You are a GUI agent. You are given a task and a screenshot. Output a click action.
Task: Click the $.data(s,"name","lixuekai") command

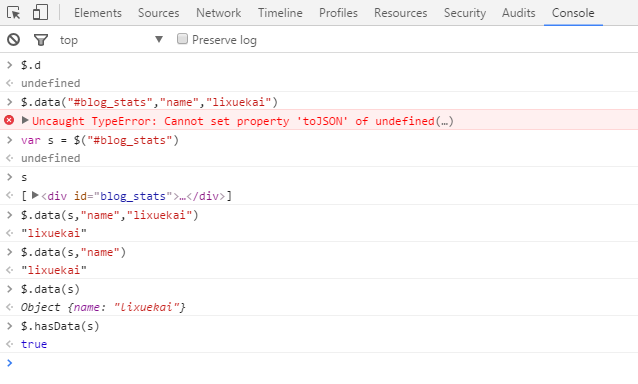tap(109, 215)
